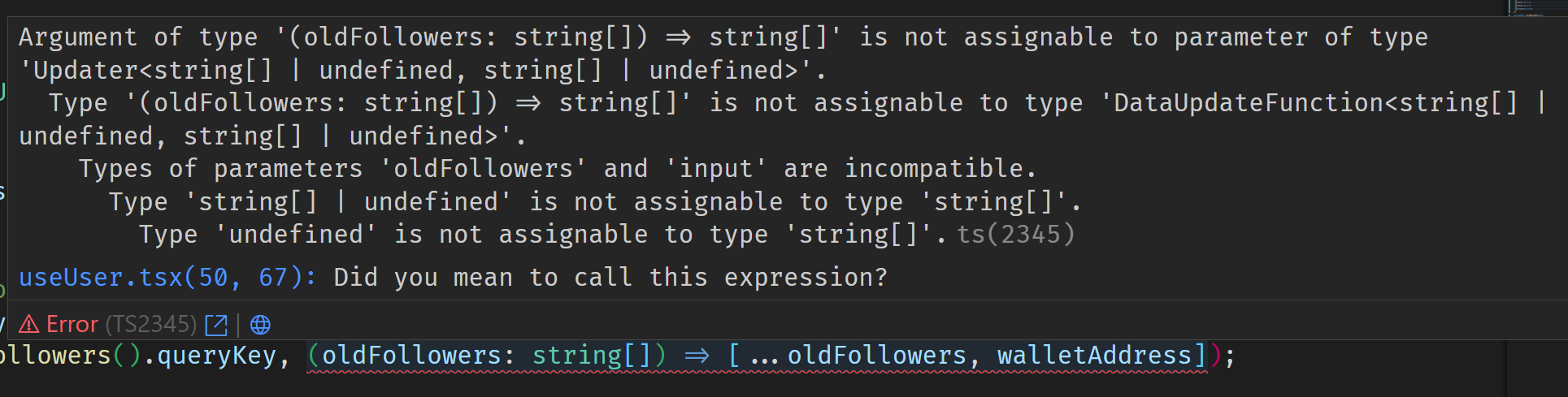Click the arrow operator in the code line

(697, 356)
